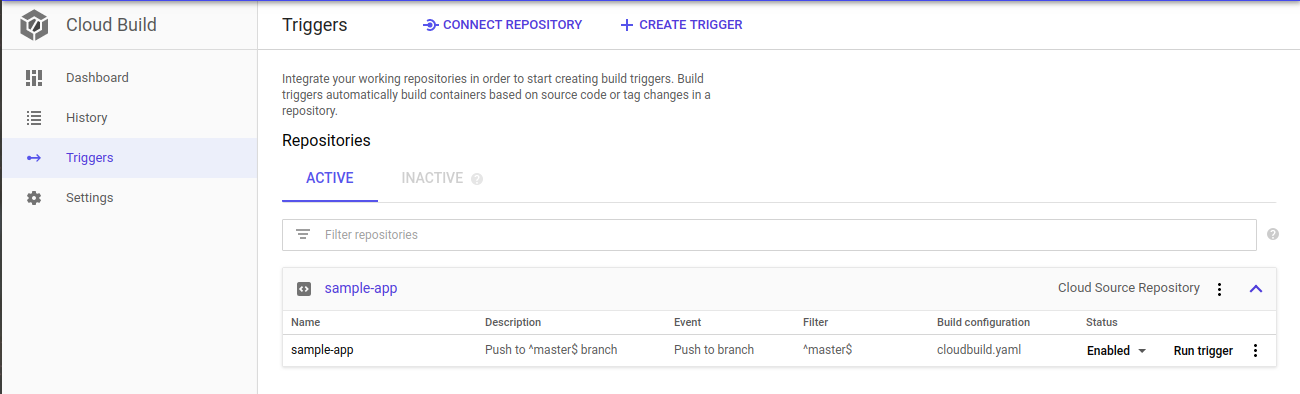The image size is (1300, 394).
Task: Click the History list icon
Action: click(x=34, y=118)
